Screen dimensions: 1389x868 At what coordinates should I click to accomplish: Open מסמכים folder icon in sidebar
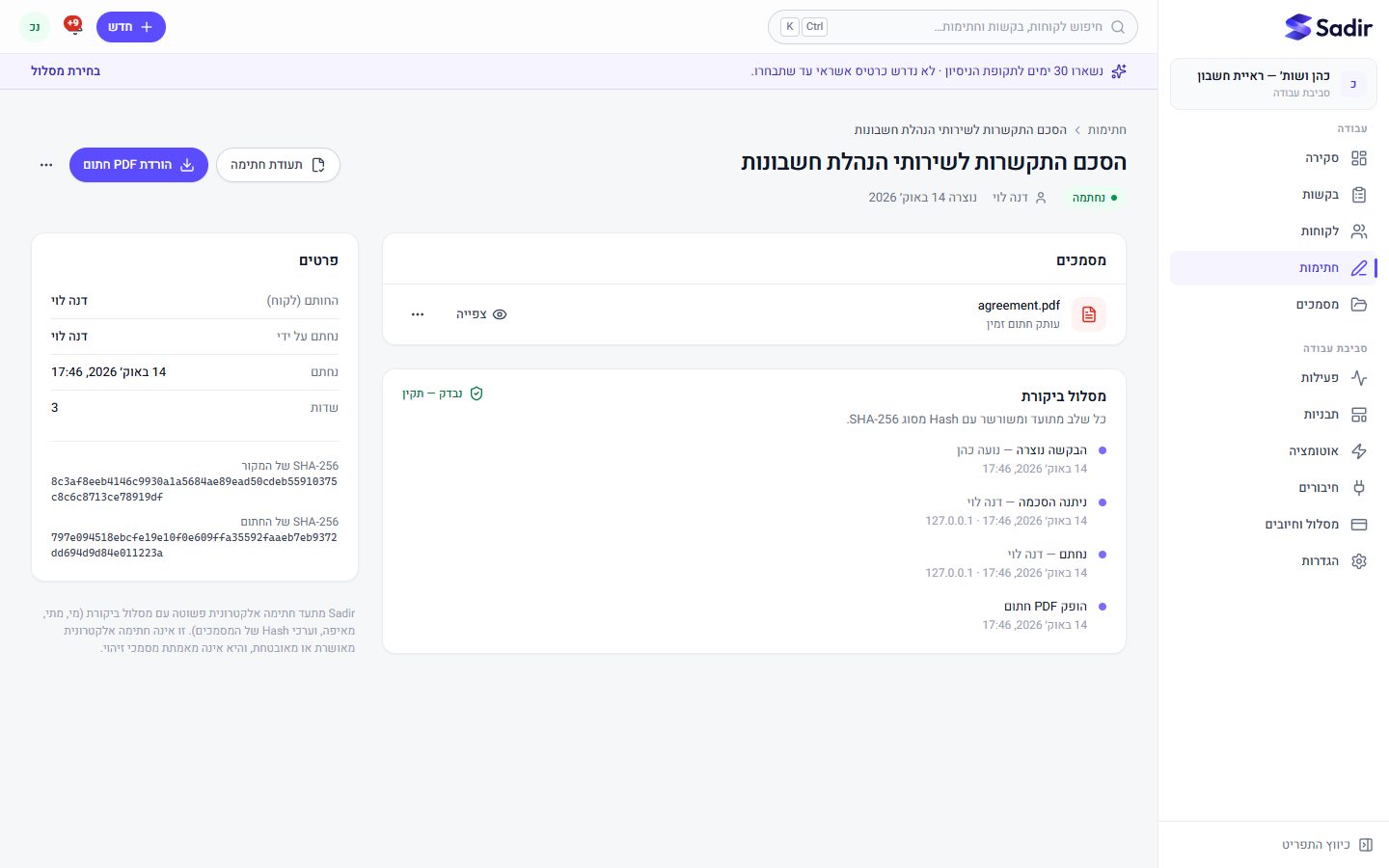[1359, 305]
